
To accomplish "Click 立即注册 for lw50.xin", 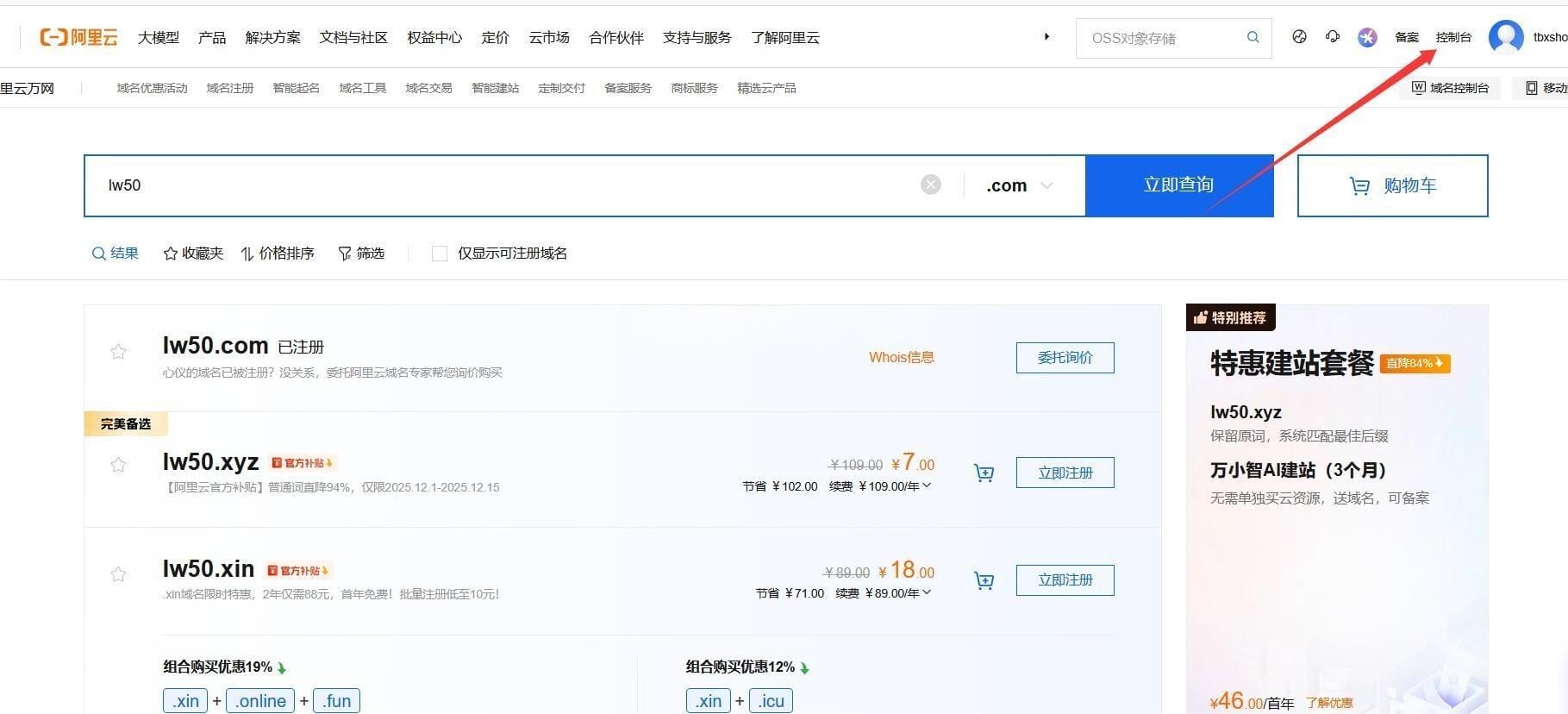I will (x=1065, y=580).
